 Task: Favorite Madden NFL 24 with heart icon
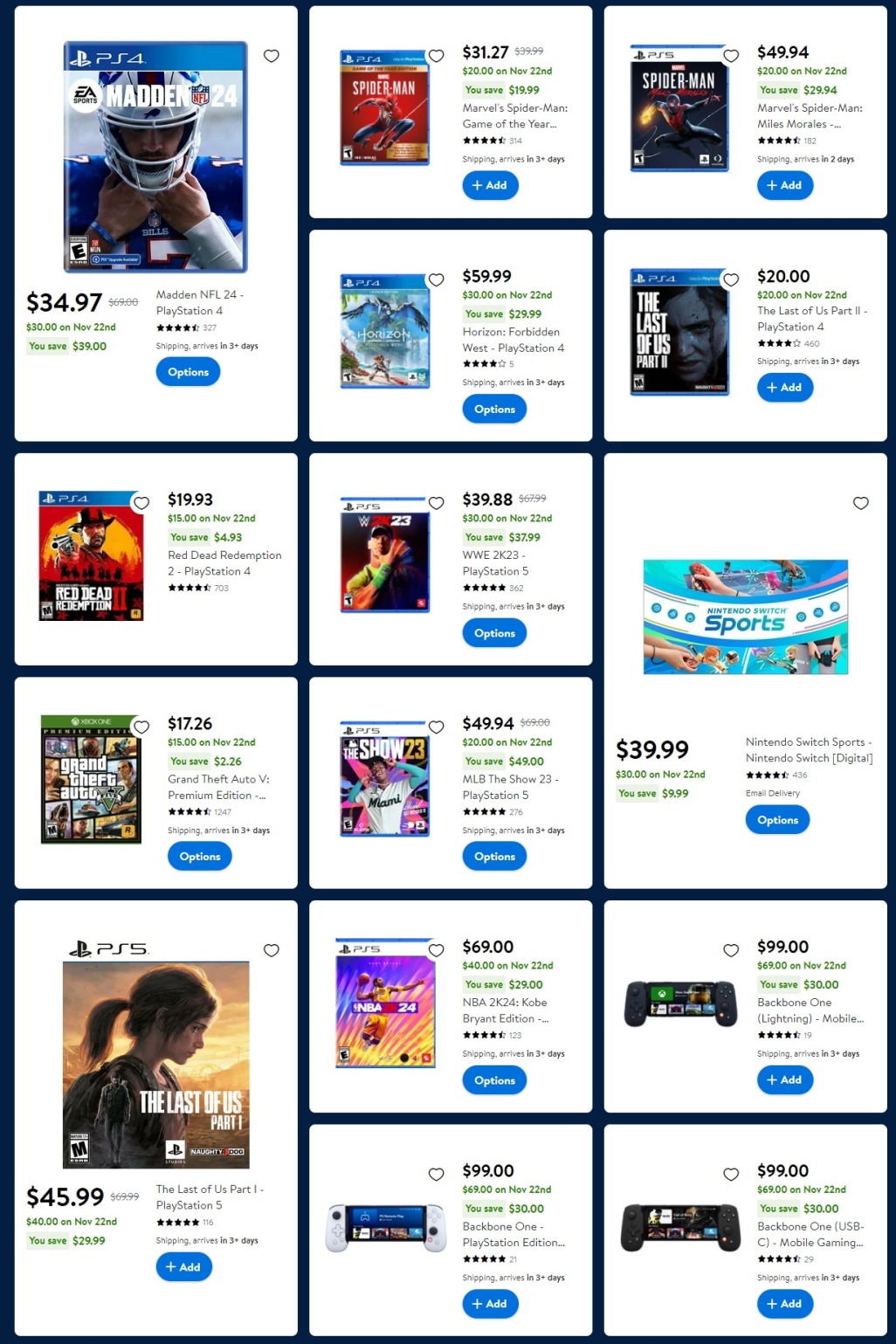click(272, 56)
